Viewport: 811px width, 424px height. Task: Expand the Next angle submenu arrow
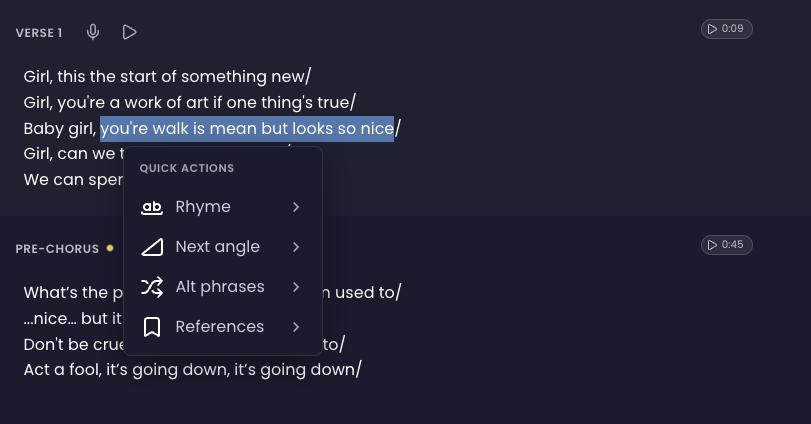(x=296, y=247)
